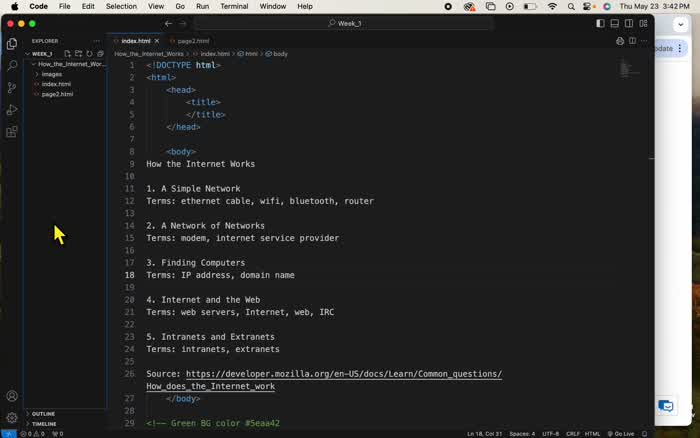Toggle the Primary Side Bar layout button
This screenshot has width=700, height=438.
coord(600,23)
